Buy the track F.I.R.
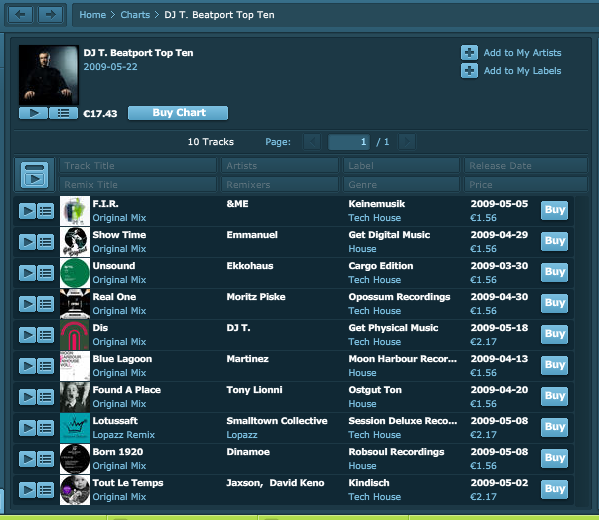 click(554, 211)
